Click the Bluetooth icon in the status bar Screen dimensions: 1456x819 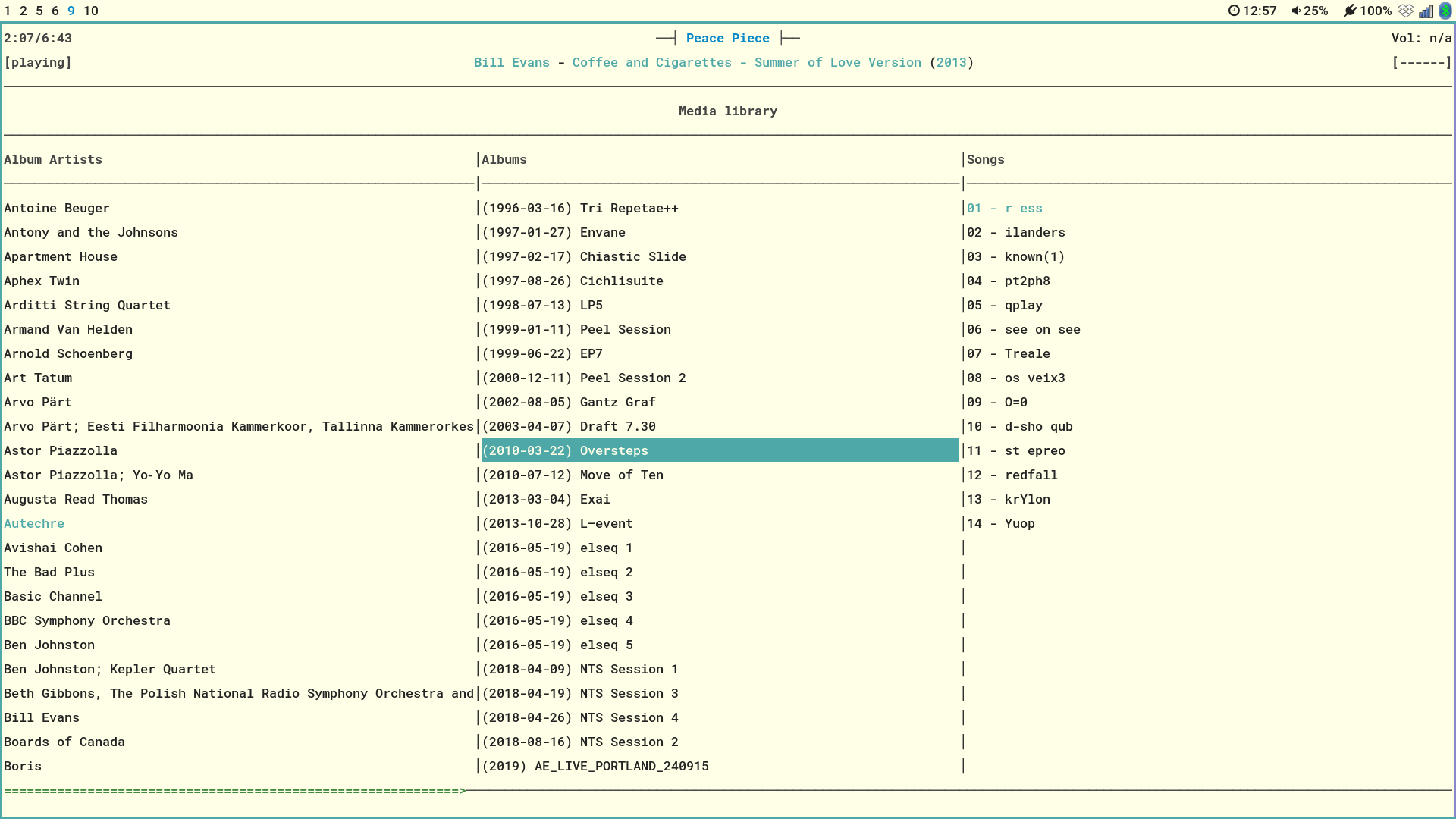click(1445, 11)
